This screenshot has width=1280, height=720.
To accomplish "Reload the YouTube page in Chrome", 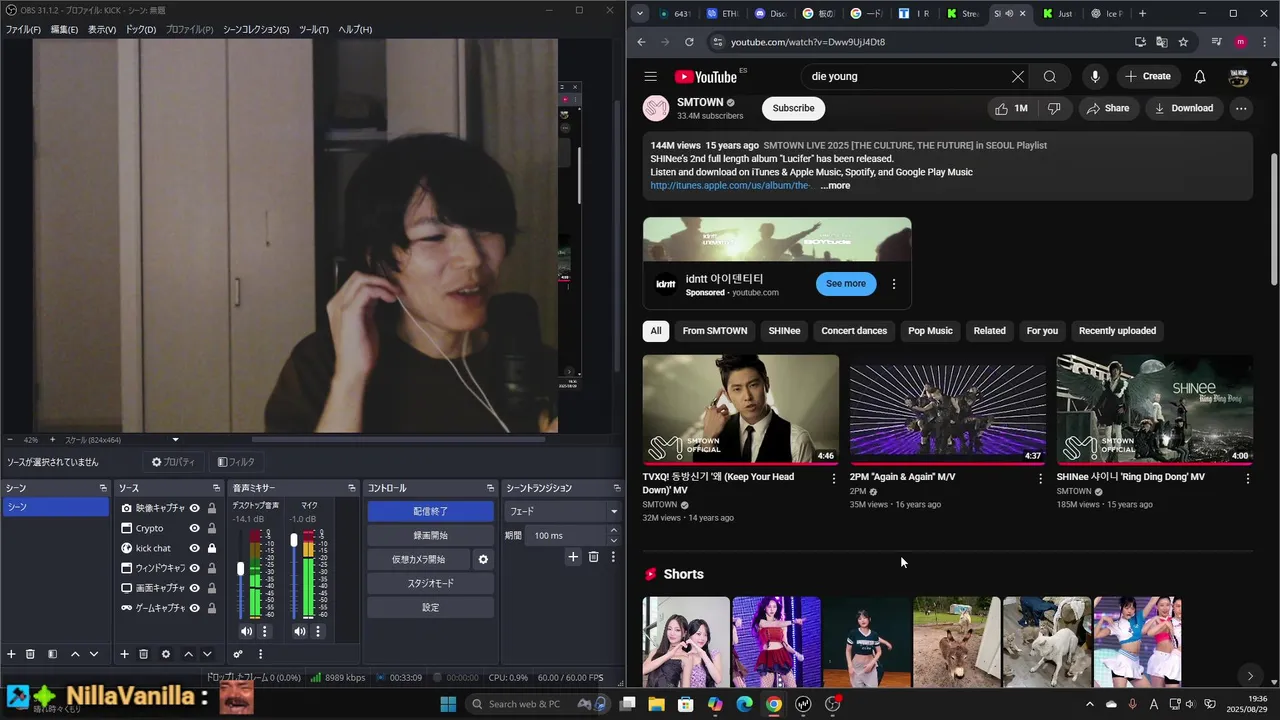I will [689, 42].
